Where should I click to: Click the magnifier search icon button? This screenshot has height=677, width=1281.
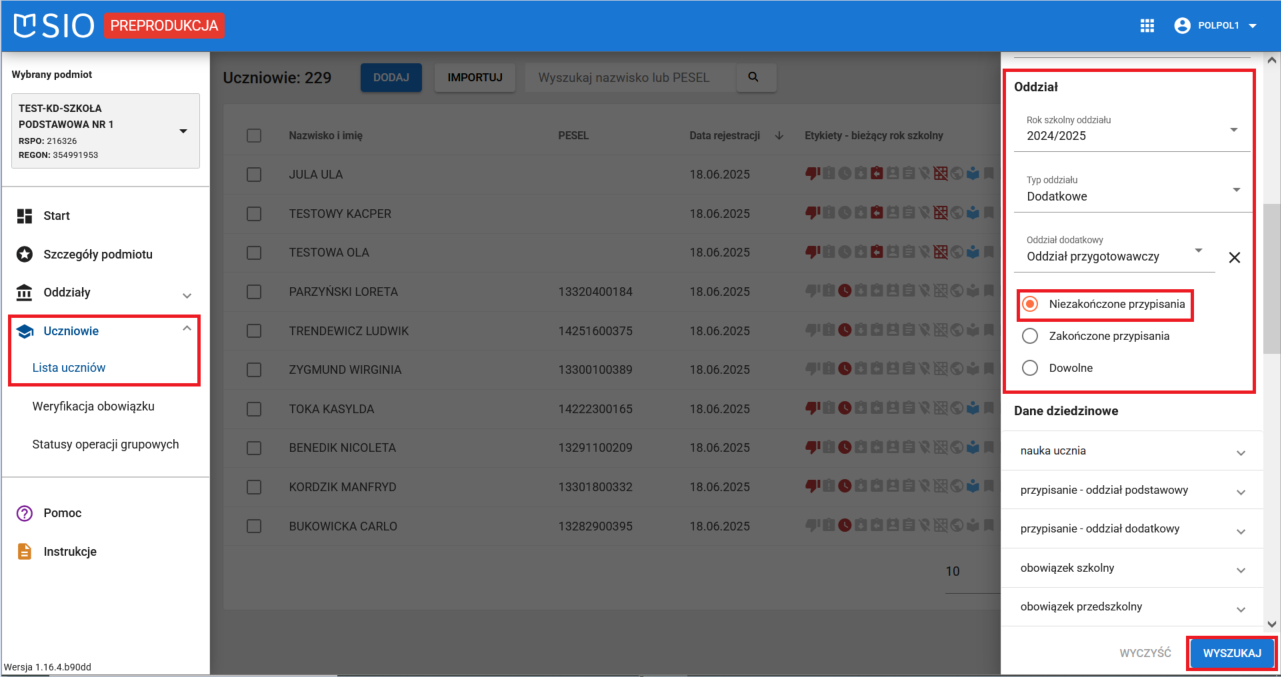754,77
